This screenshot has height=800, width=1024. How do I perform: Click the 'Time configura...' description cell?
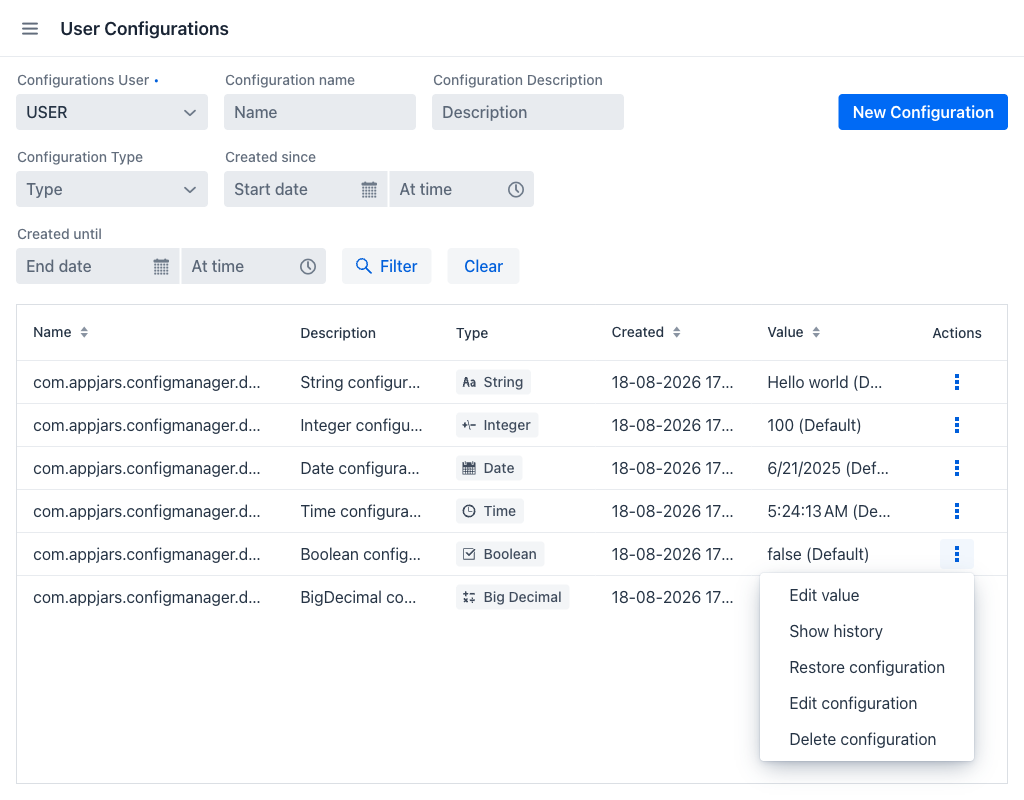(x=360, y=511)
